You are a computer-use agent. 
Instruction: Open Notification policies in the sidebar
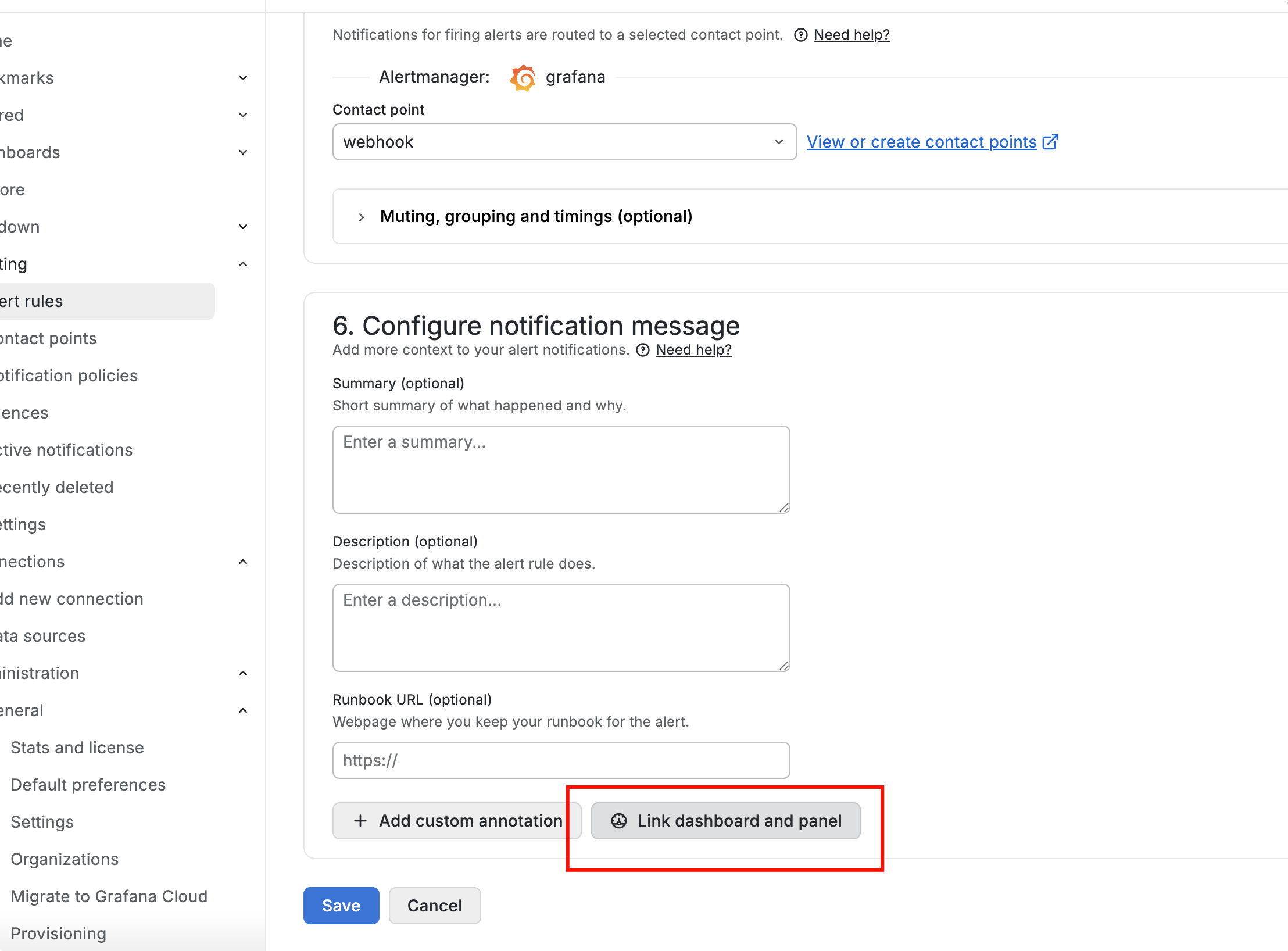69,376
